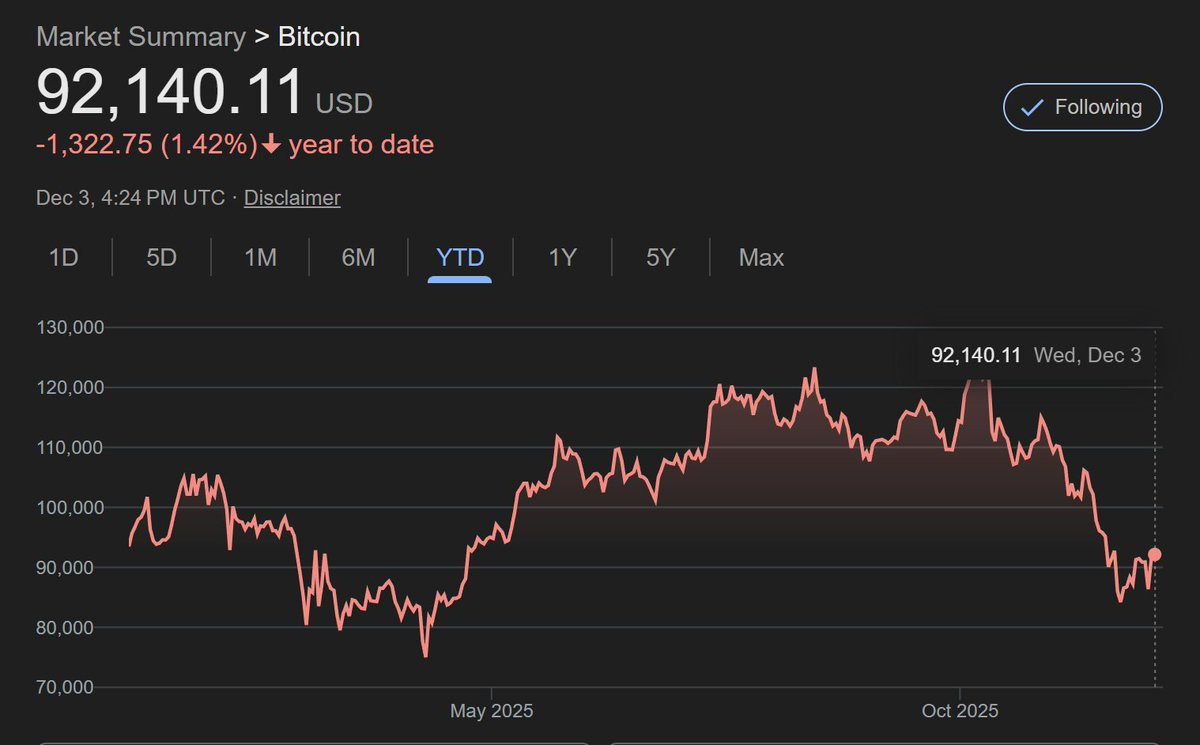The height and width of the screenshot is (745, 1200).
Task: Switch to the 5D range tab
Action: [x=161, y=258]
